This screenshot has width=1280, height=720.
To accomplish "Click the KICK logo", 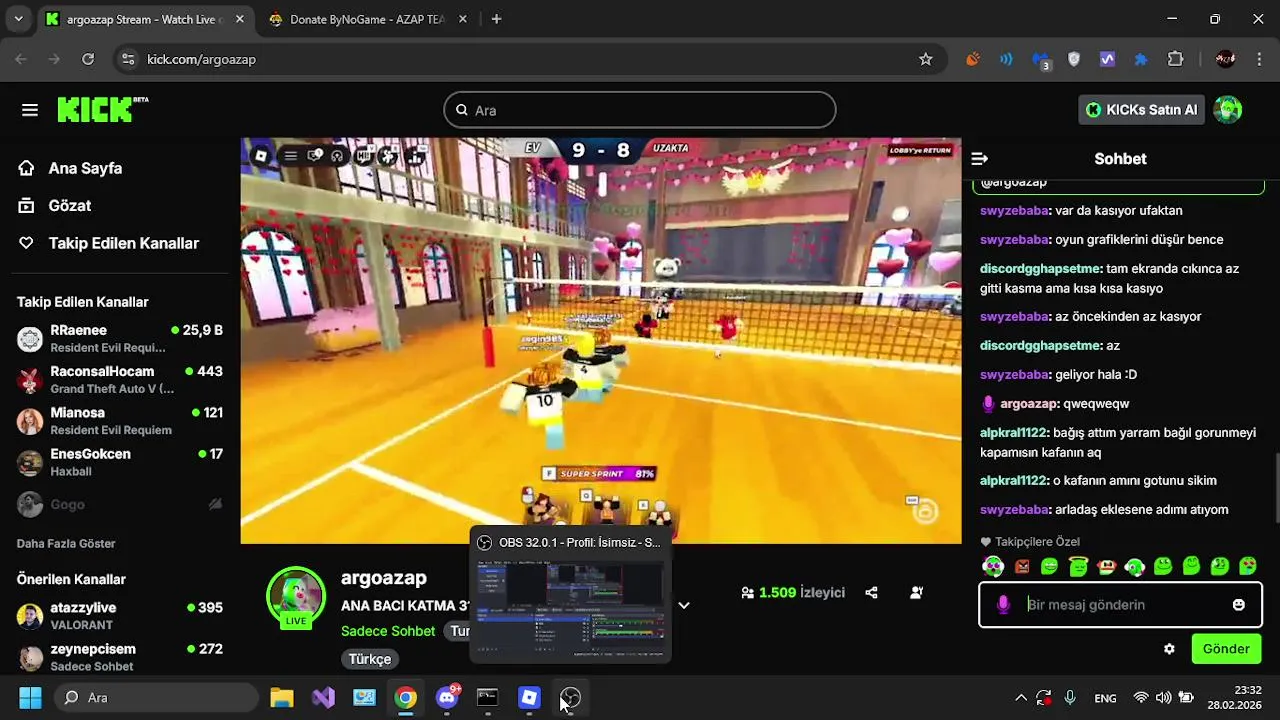I will (102, 109).
